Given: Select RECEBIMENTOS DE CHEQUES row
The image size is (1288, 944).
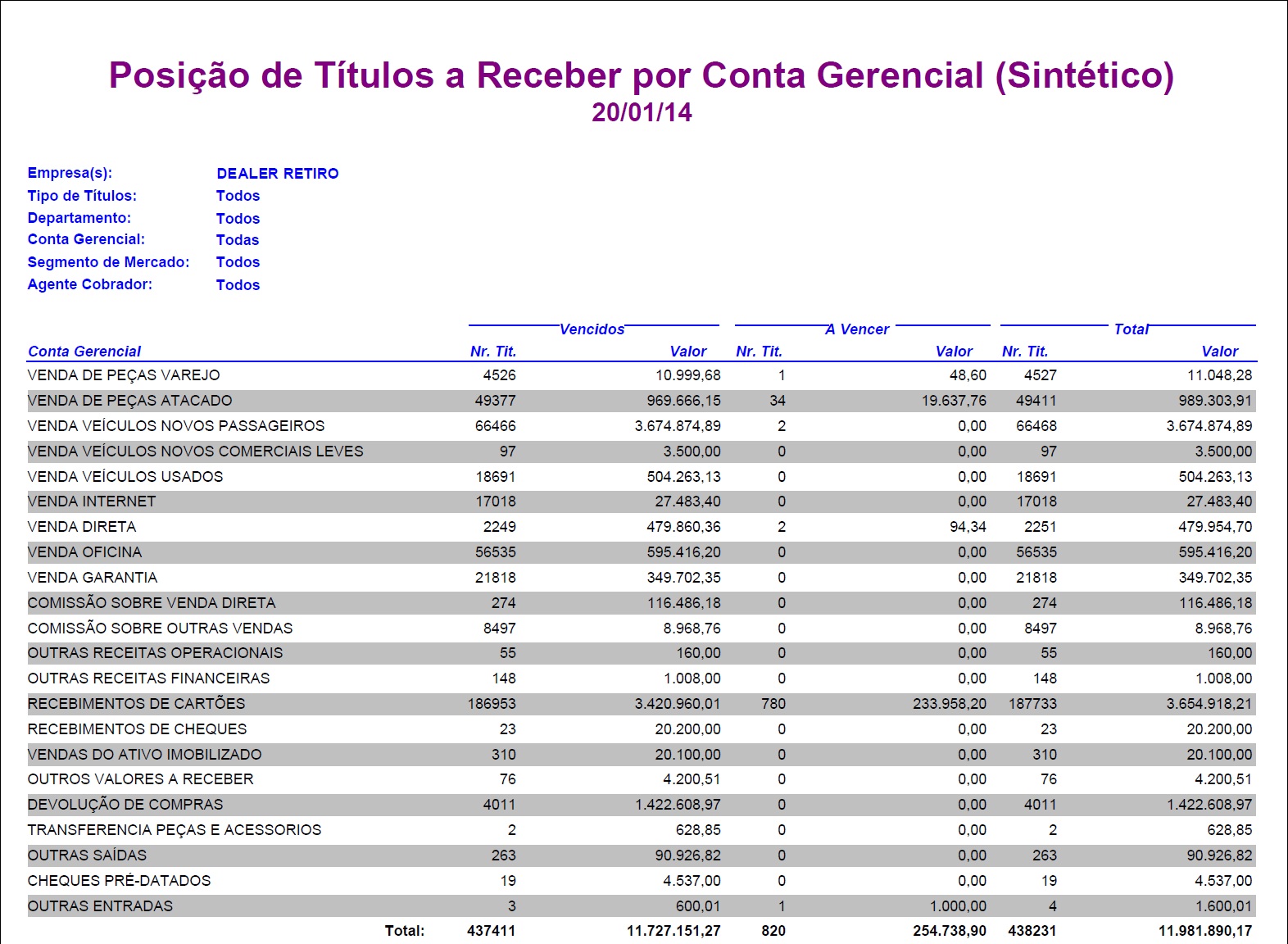Looking at the screenshot, I should pyautogui.click(x=642, y=729).
